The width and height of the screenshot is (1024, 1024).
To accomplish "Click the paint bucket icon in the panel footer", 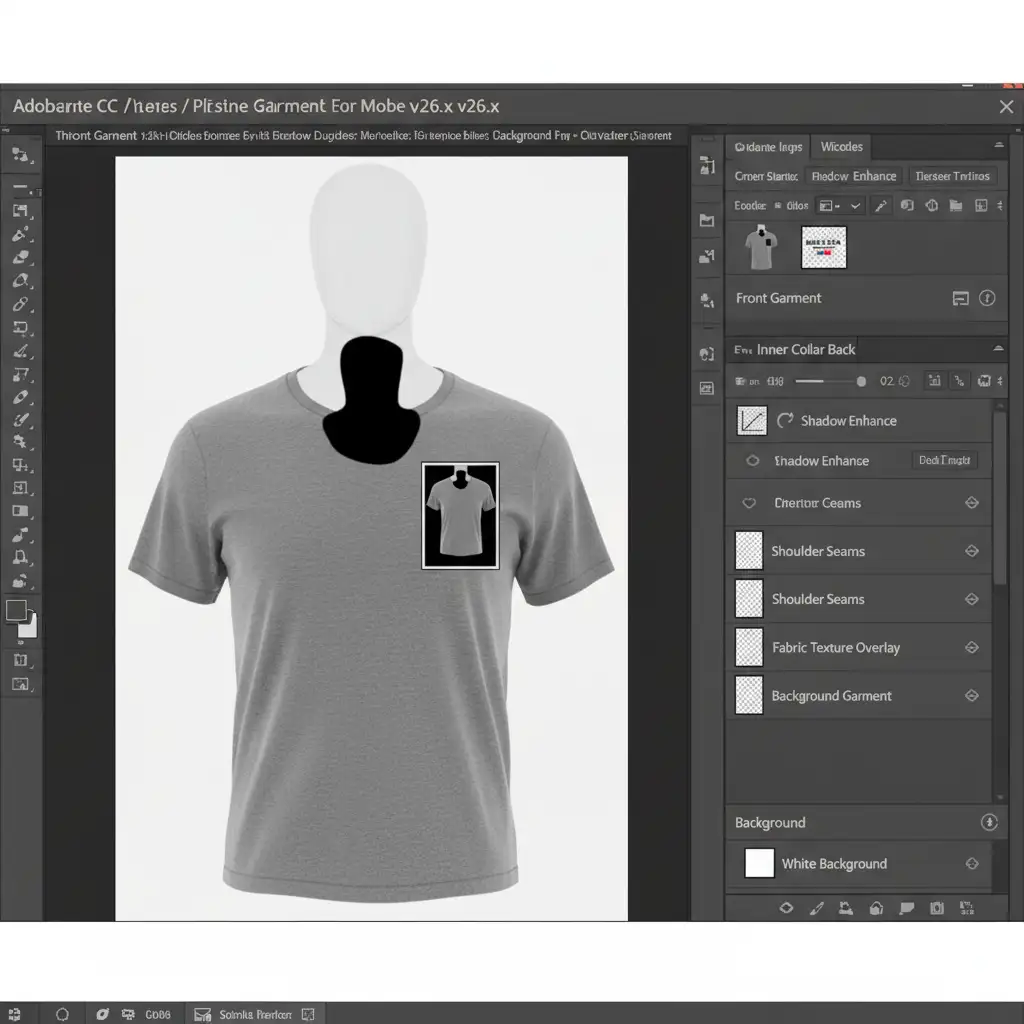I will [877, 908].
